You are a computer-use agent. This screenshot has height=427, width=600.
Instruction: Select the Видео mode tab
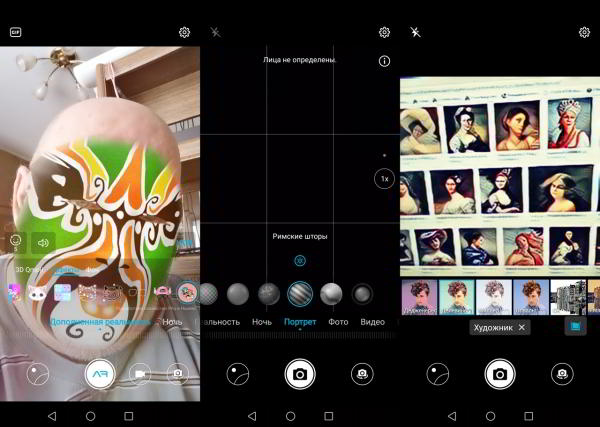coord(372,322)
